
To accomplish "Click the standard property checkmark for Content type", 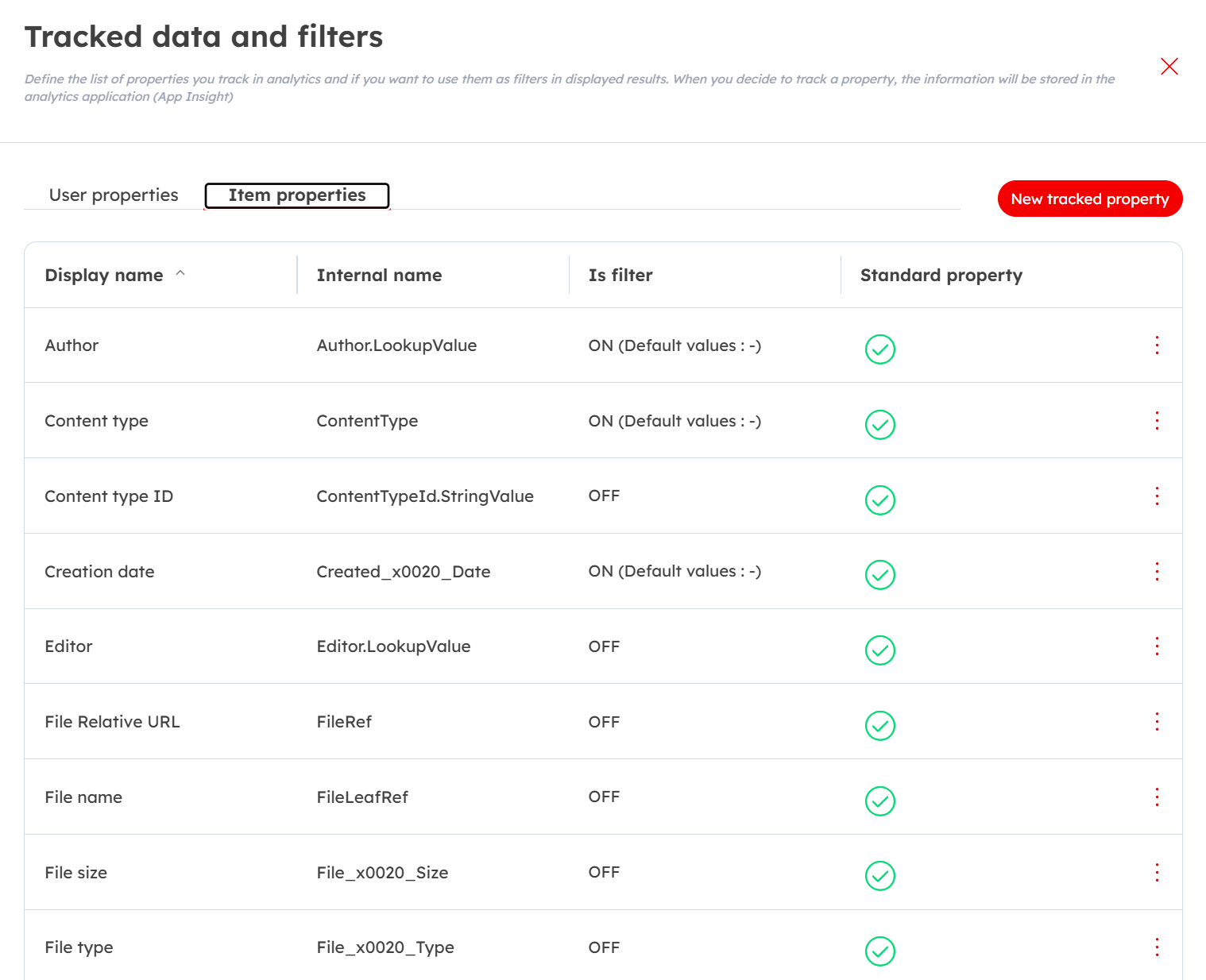I will 880,425.
